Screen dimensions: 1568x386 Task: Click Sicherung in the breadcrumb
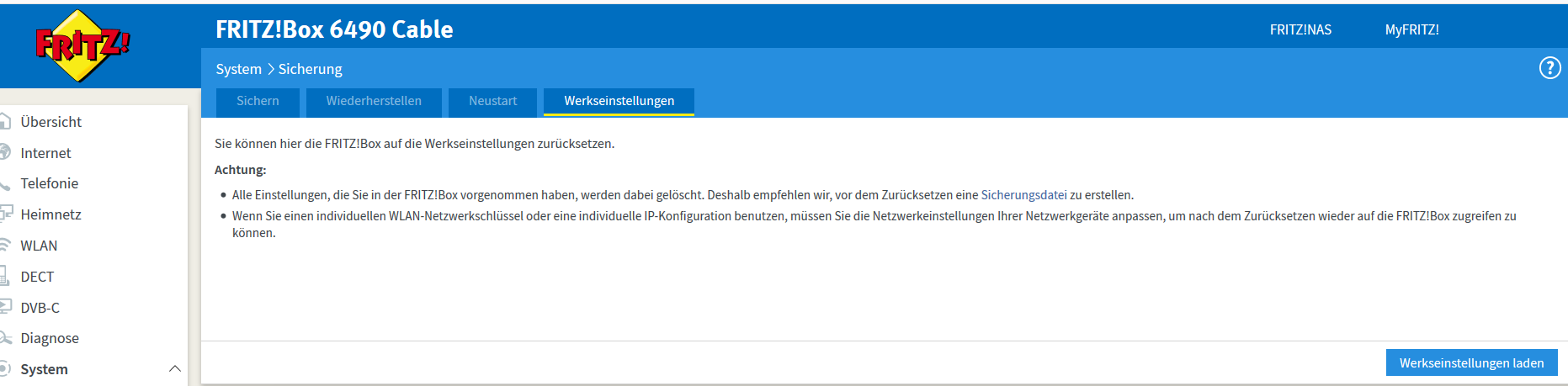310,69
